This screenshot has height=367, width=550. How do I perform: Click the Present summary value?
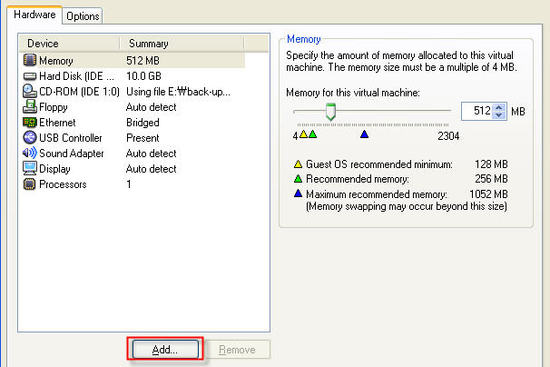(143, 138)
